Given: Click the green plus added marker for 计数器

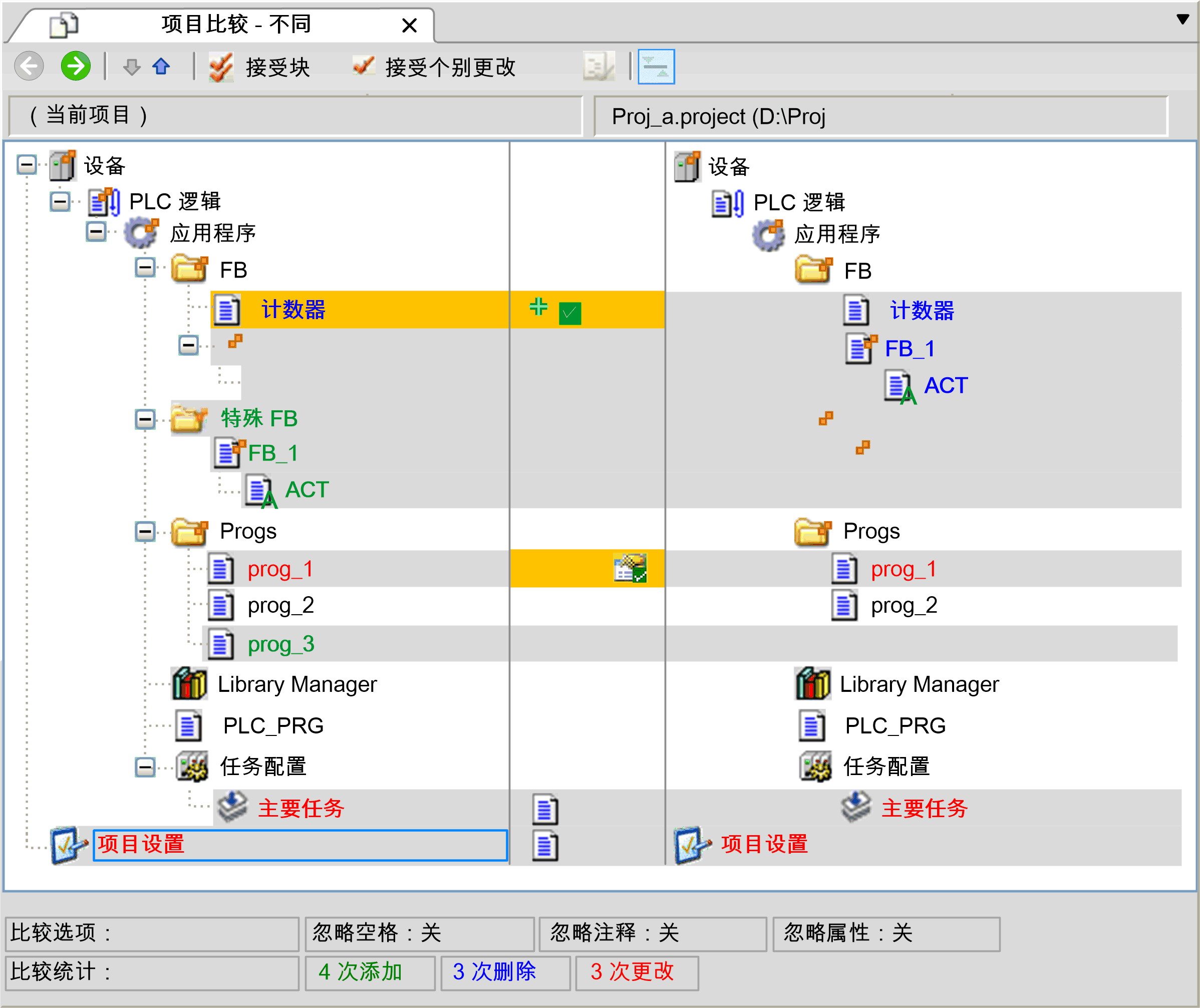Looking at the screenshot, I should tap(538, 307).
